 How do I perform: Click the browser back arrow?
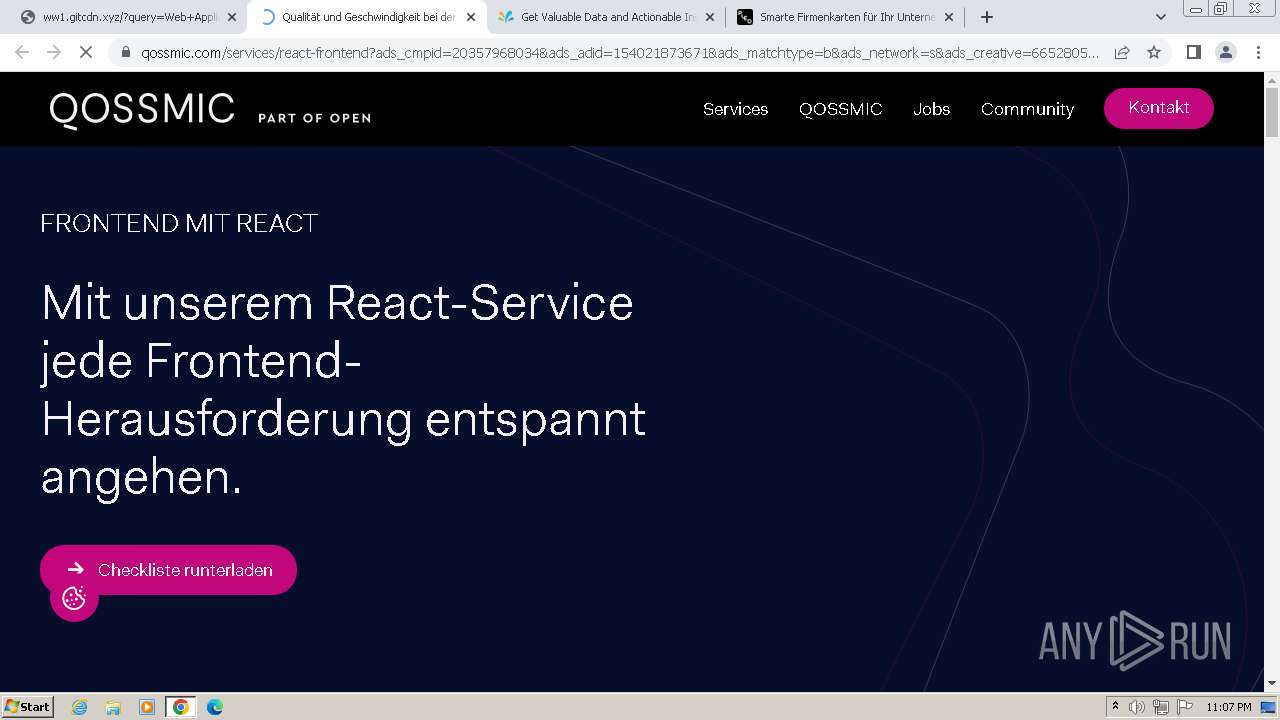tap(22, 52)
